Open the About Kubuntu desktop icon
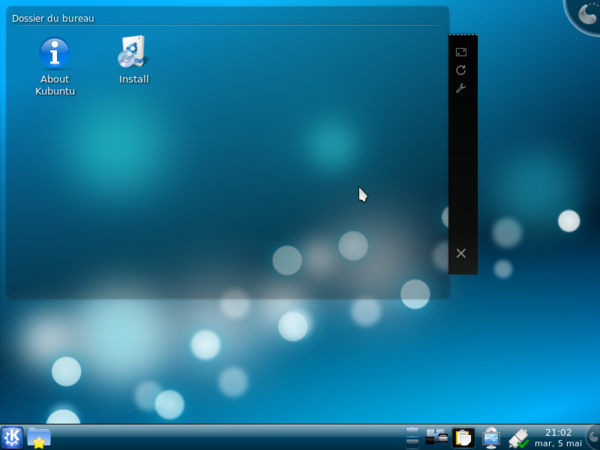Viewport: 600px width, 450px height. click(x=54, y=54)
